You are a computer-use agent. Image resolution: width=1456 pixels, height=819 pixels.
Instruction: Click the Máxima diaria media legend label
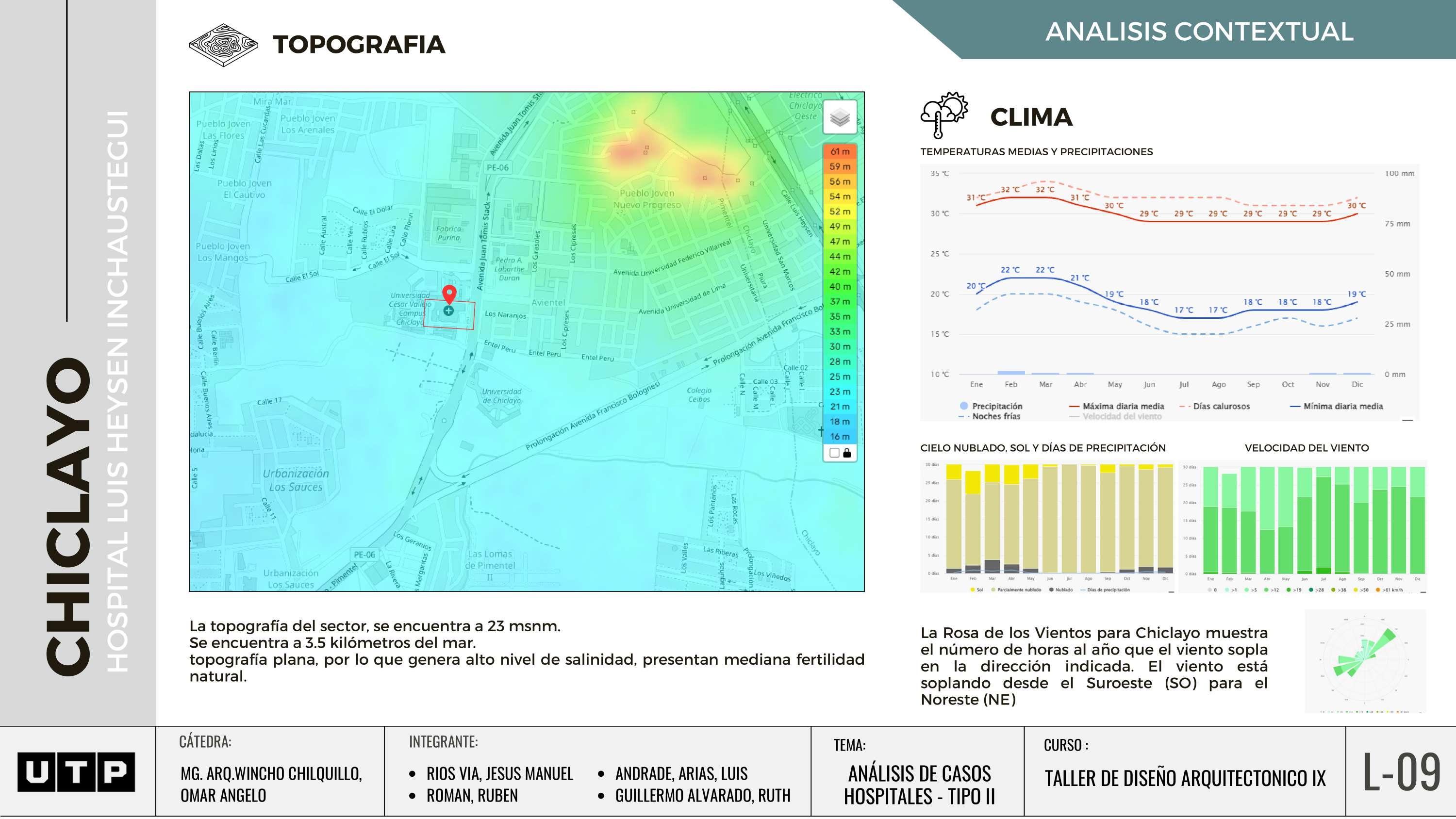(x=1123, y=406)
